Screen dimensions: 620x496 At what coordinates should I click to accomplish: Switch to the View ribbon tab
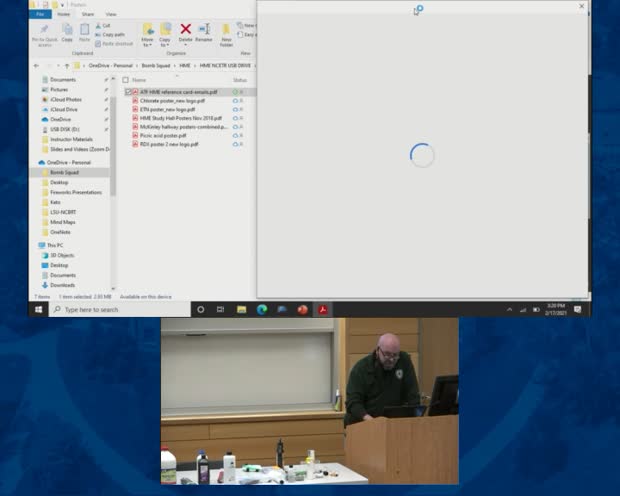pyautogui.click(x=111, y=14)
